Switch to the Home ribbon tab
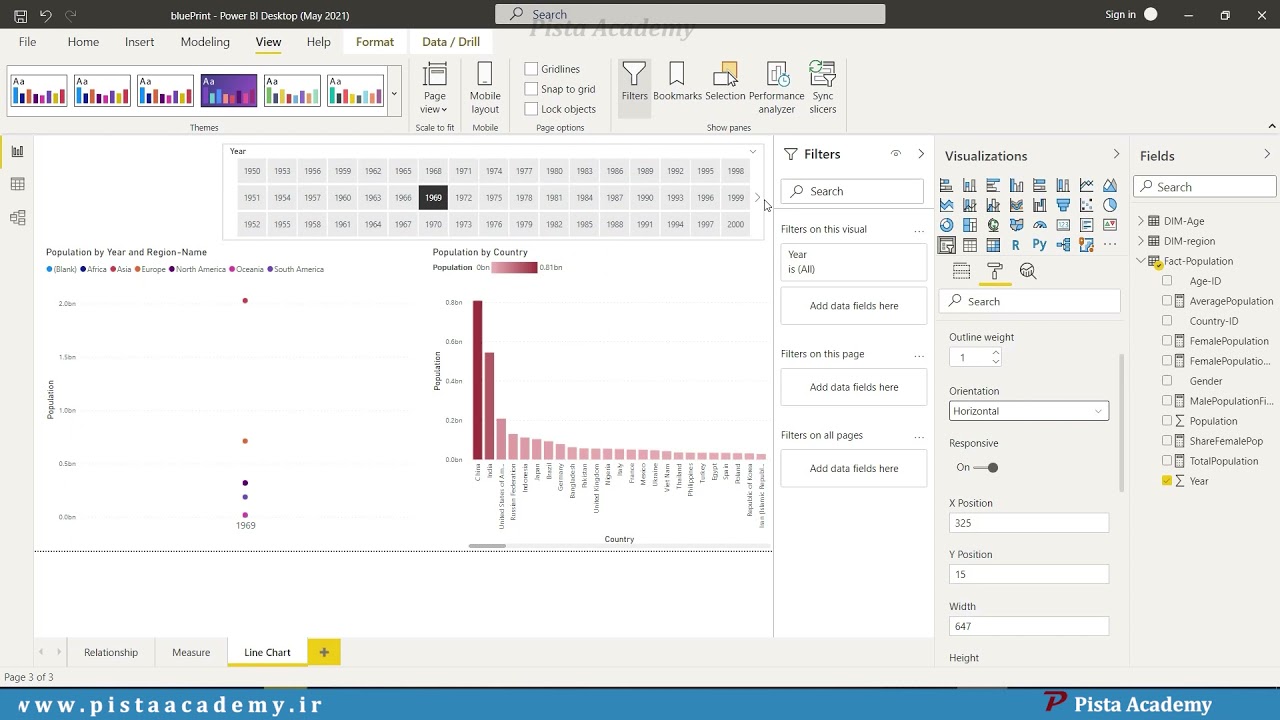The width and height of the screenshot is (1280, 720). coord(83,42)
